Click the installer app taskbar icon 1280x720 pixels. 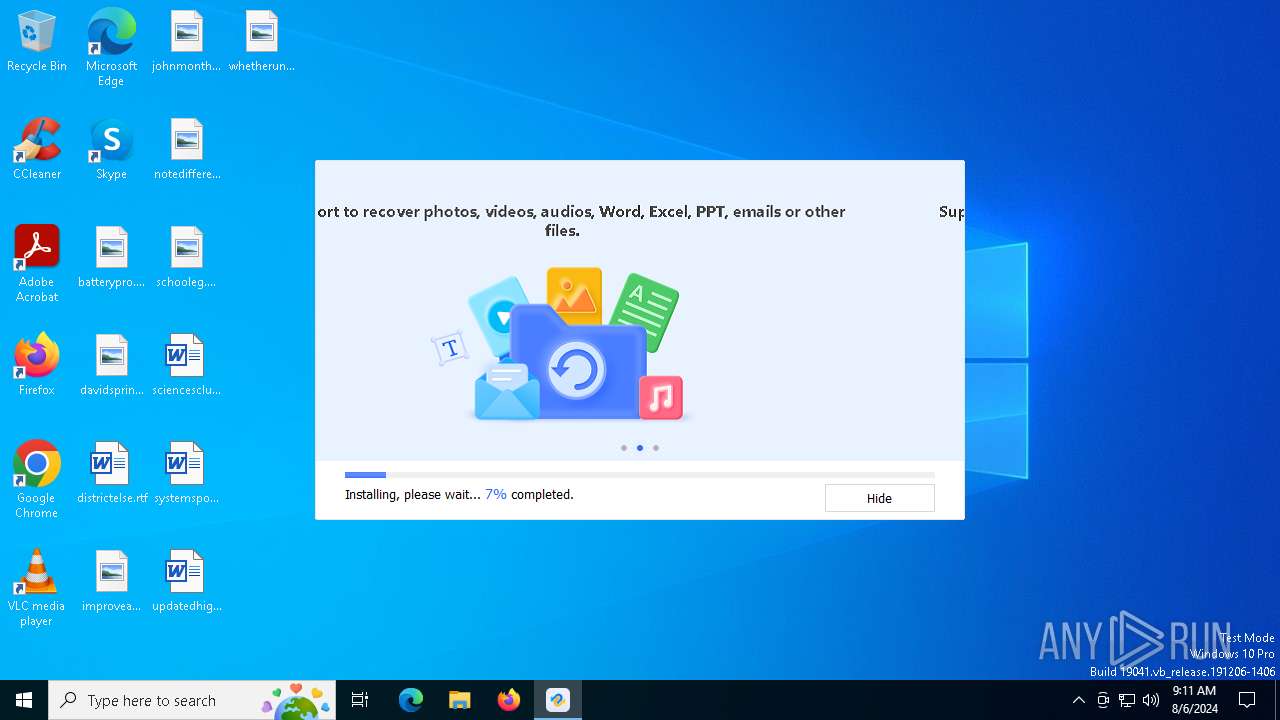click(558, 700)
